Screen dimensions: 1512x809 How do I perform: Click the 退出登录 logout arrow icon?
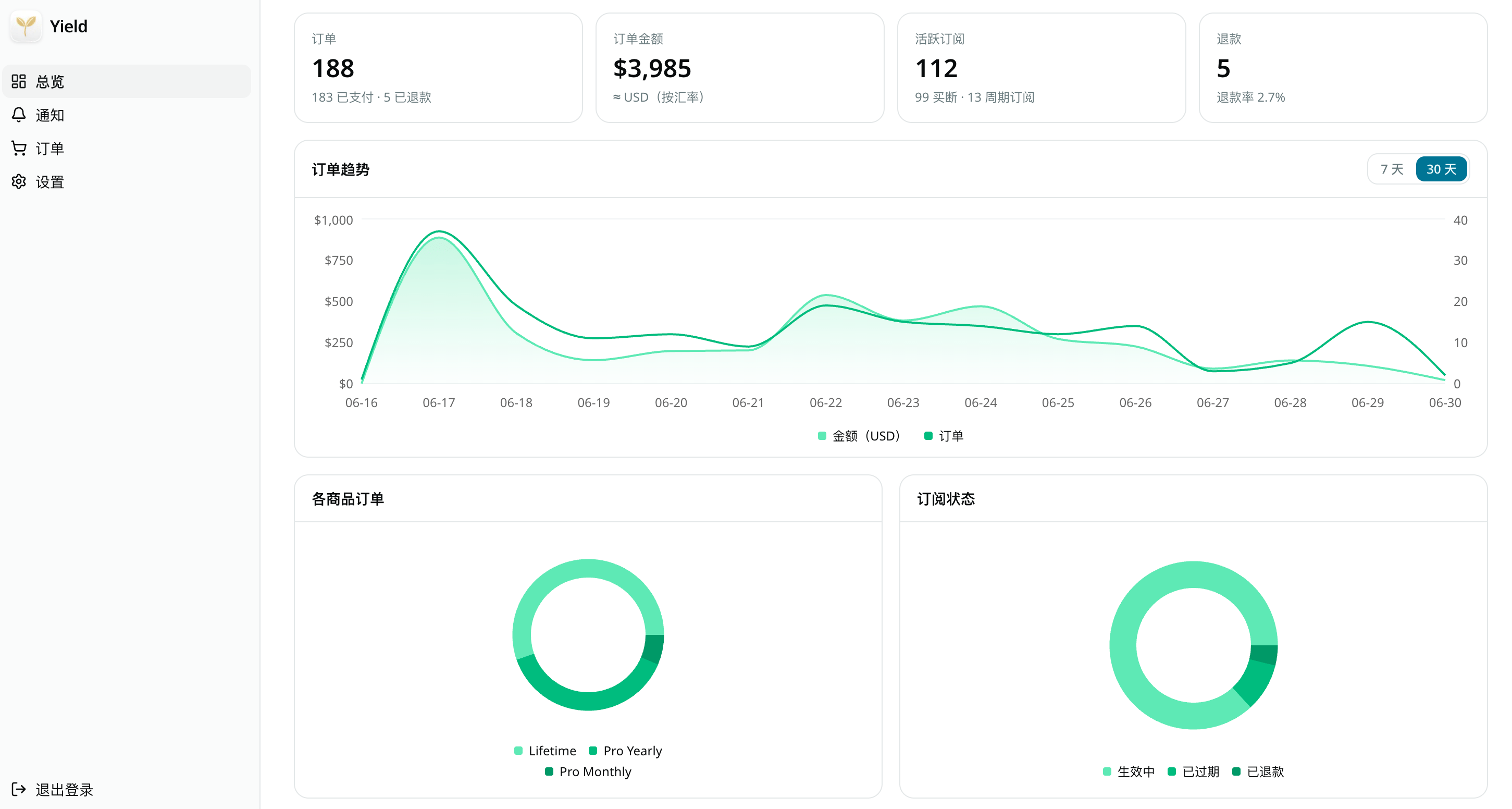point(19,790)
